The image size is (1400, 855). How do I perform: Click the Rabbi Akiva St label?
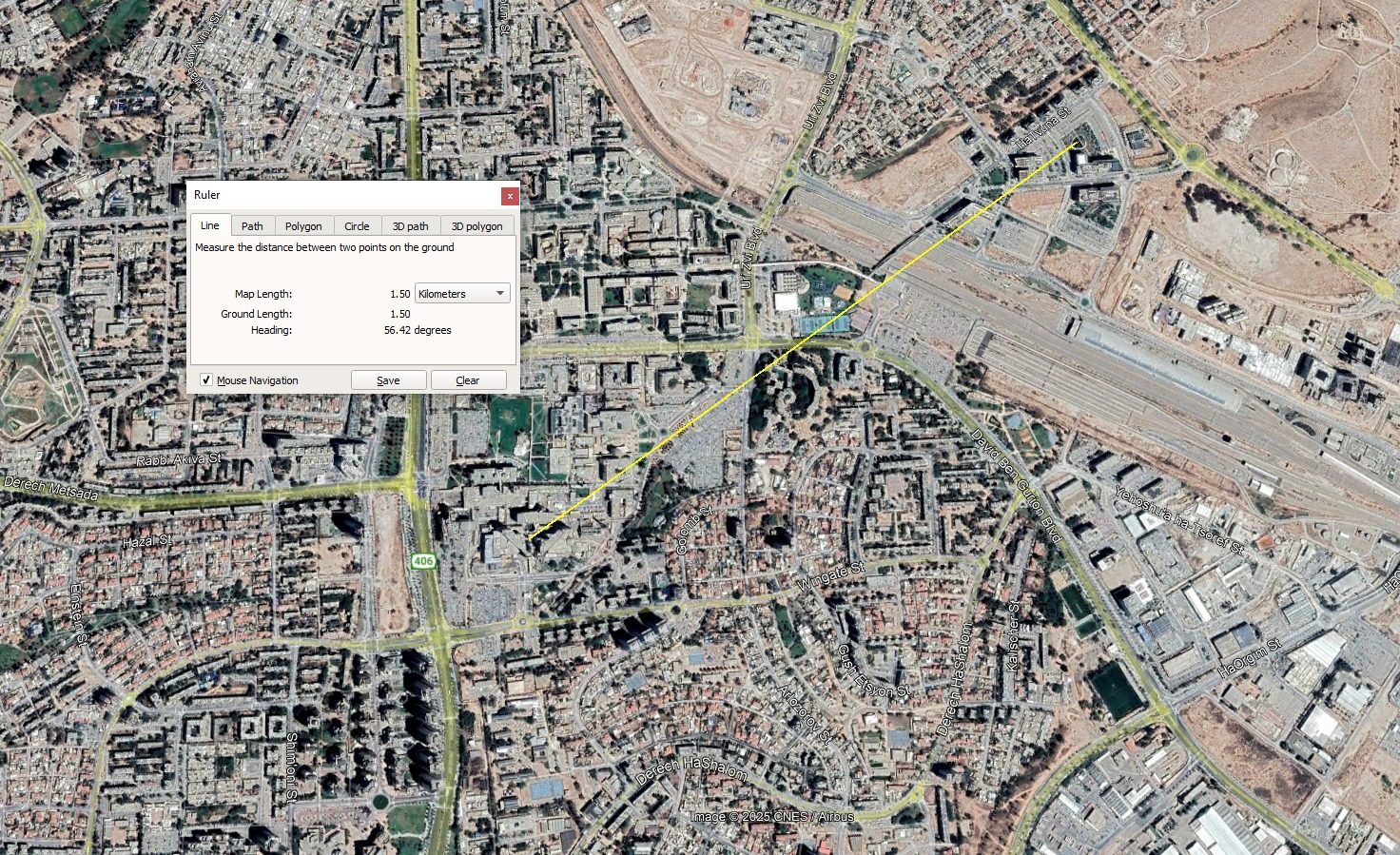pyautogui.click(x=179, y=459)
